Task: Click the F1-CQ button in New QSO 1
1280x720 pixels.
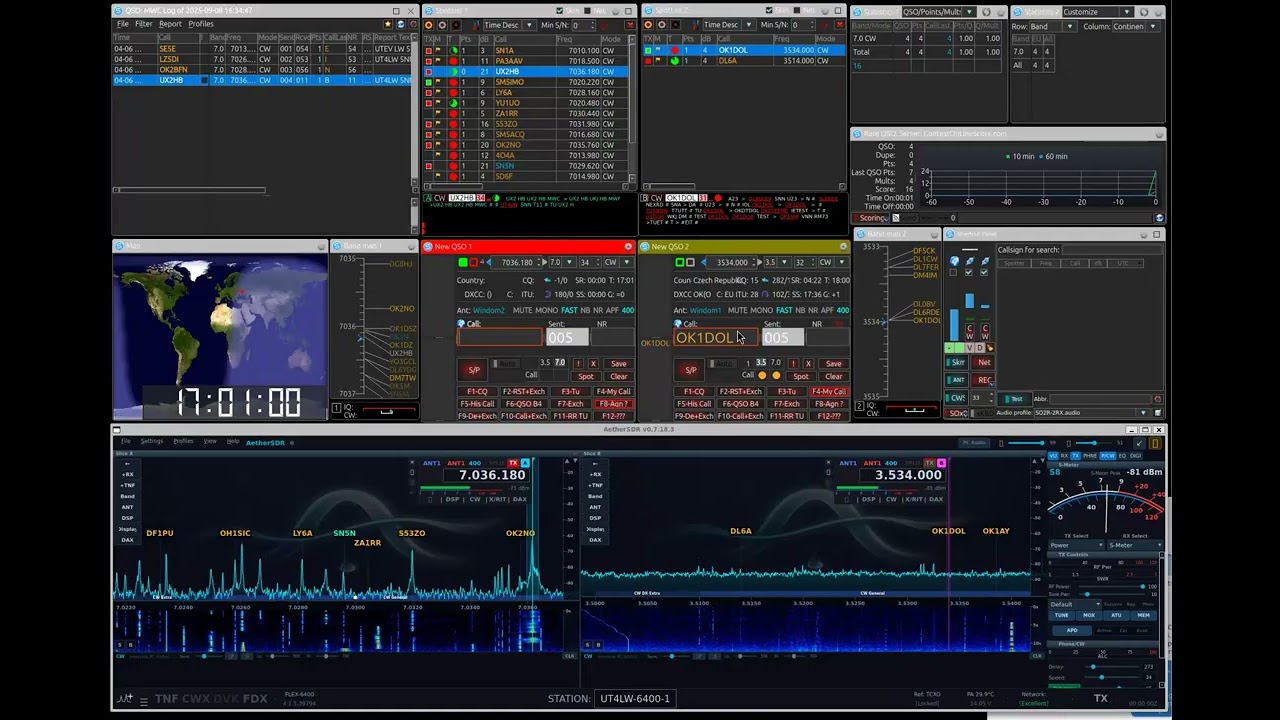Action: tap(478, 392)
